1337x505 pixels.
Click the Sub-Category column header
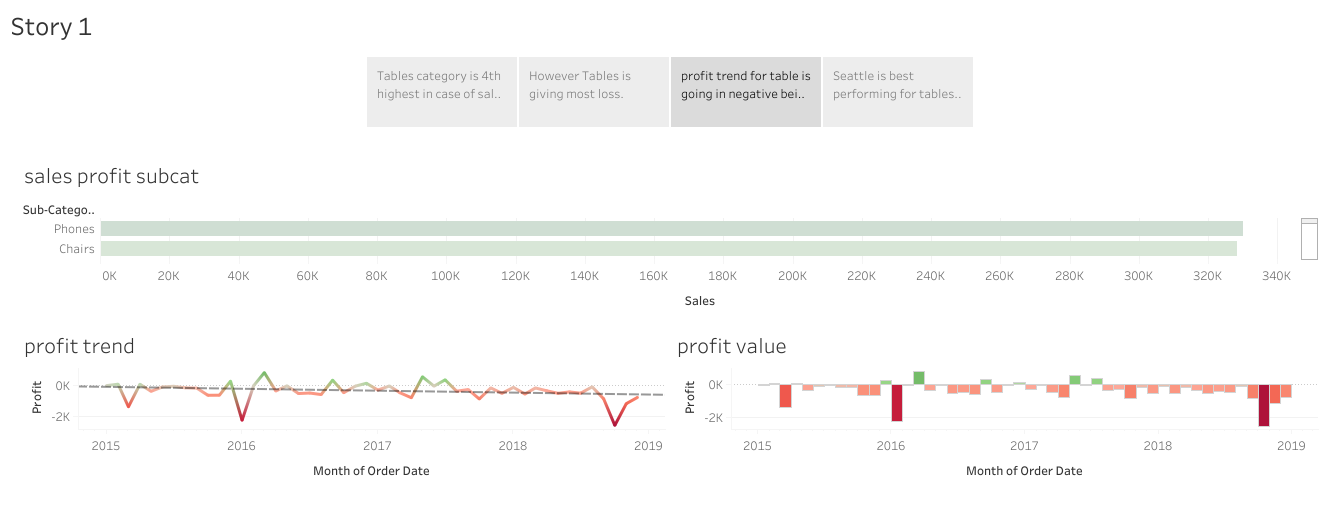click(58, 210)
